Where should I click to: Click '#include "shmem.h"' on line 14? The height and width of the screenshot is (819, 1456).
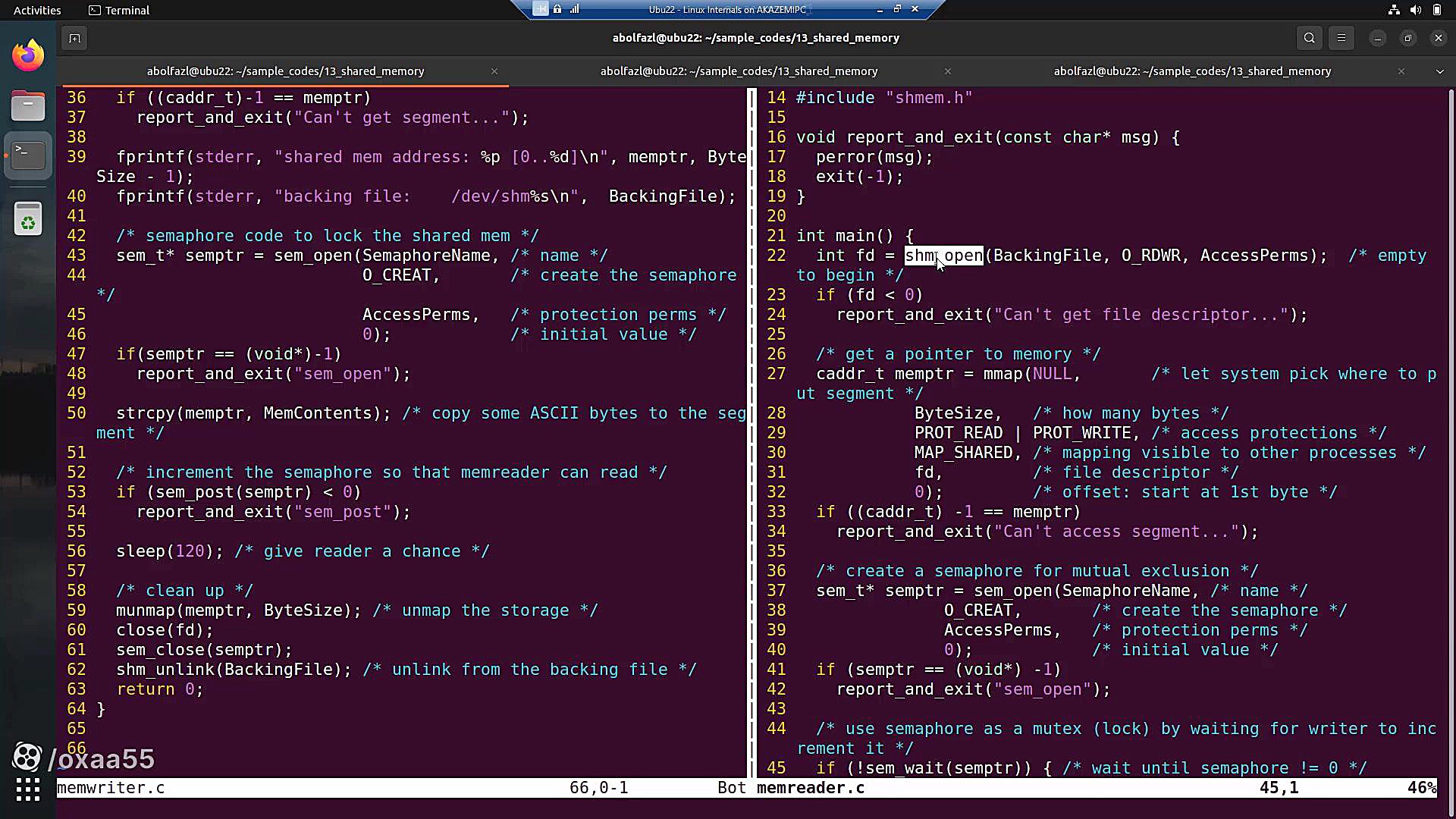point(884,98)
